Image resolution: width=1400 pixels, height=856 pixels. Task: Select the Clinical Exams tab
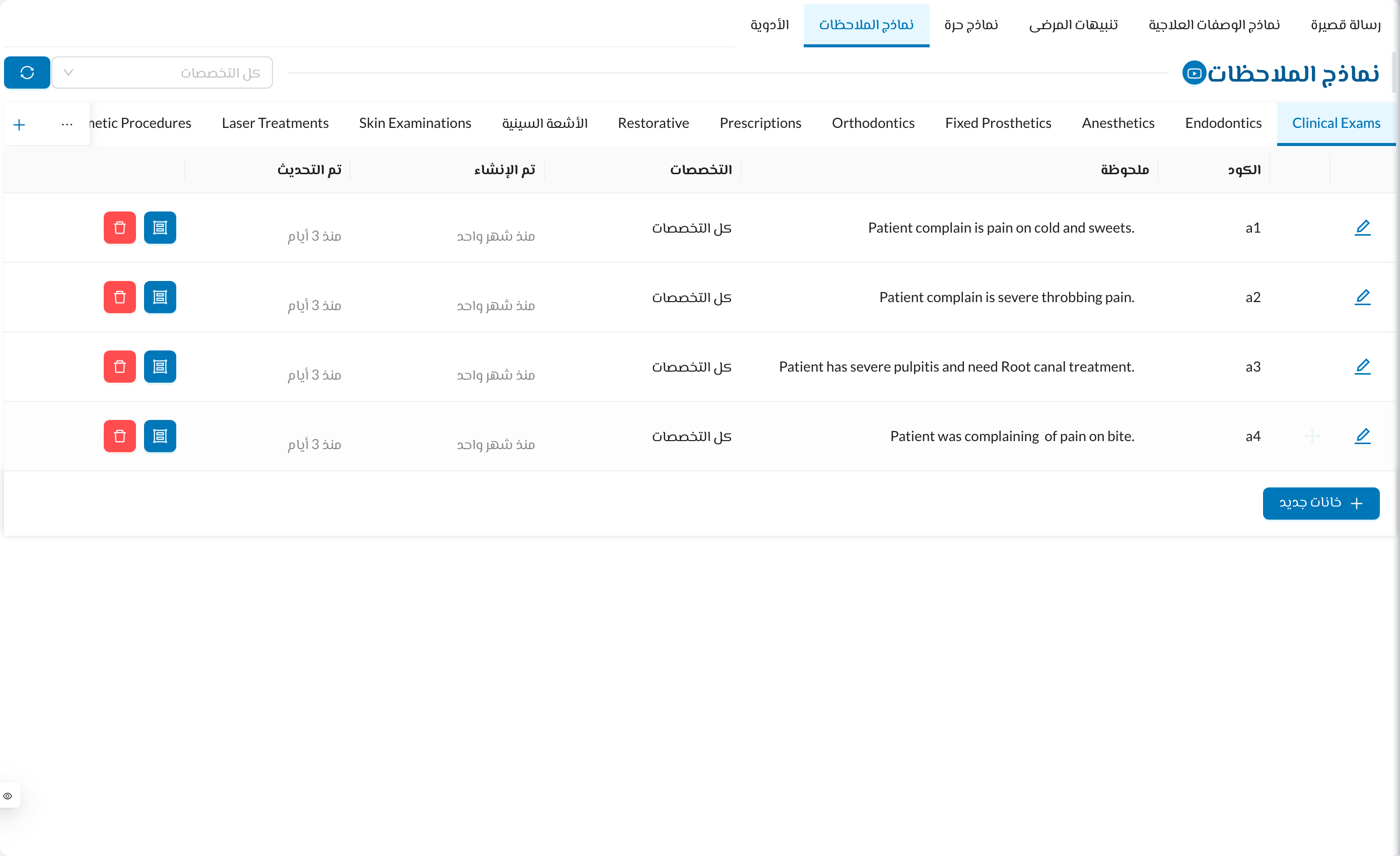[x=1336, y=123]
